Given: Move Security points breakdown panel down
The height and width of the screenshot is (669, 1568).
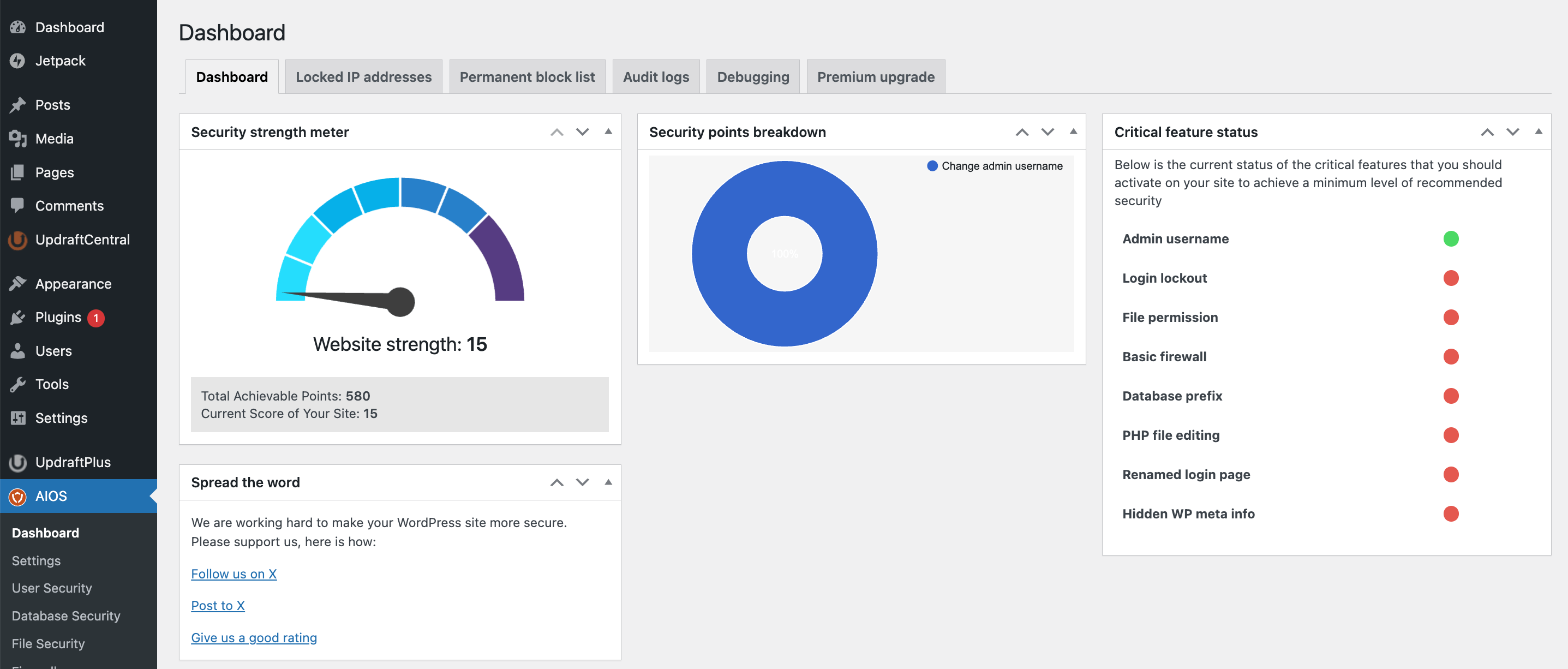Looking at the screenshot, I should click(x=1047, y=132).
